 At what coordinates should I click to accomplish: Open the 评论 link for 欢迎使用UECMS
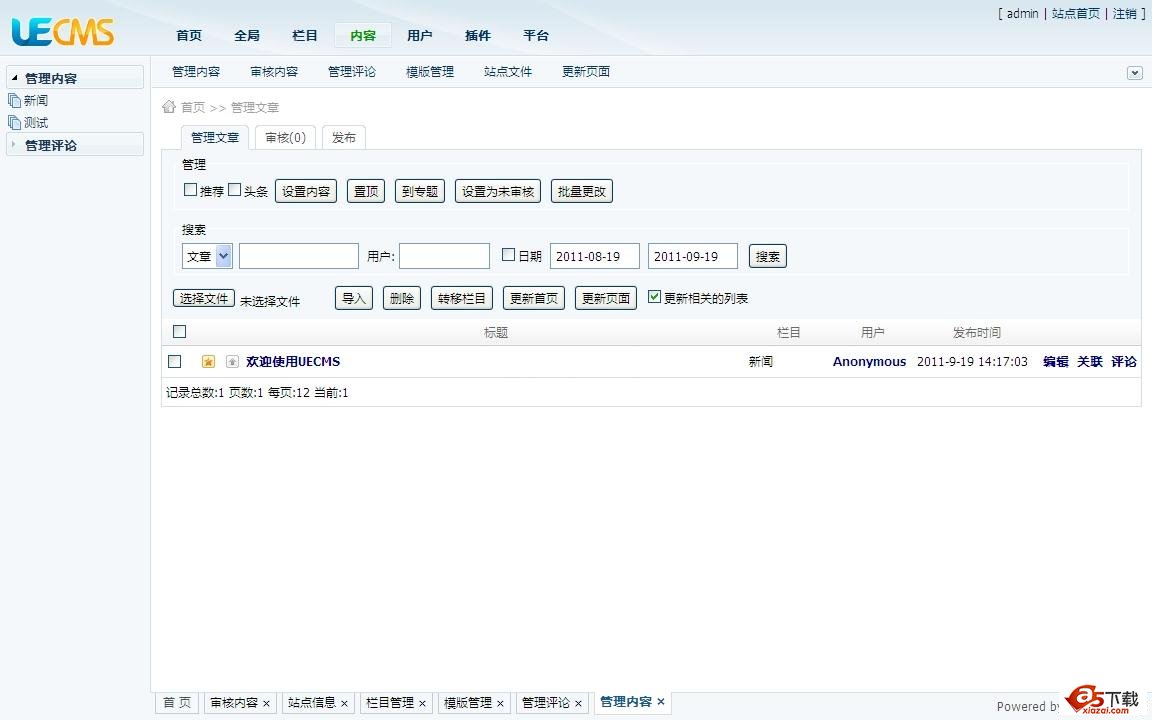[x=1123, y=361]
